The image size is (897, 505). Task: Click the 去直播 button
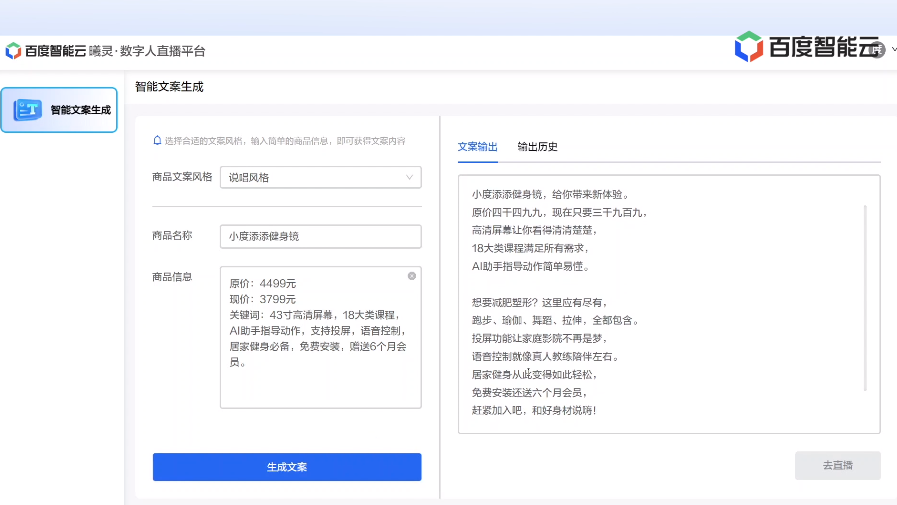[838, 466]
